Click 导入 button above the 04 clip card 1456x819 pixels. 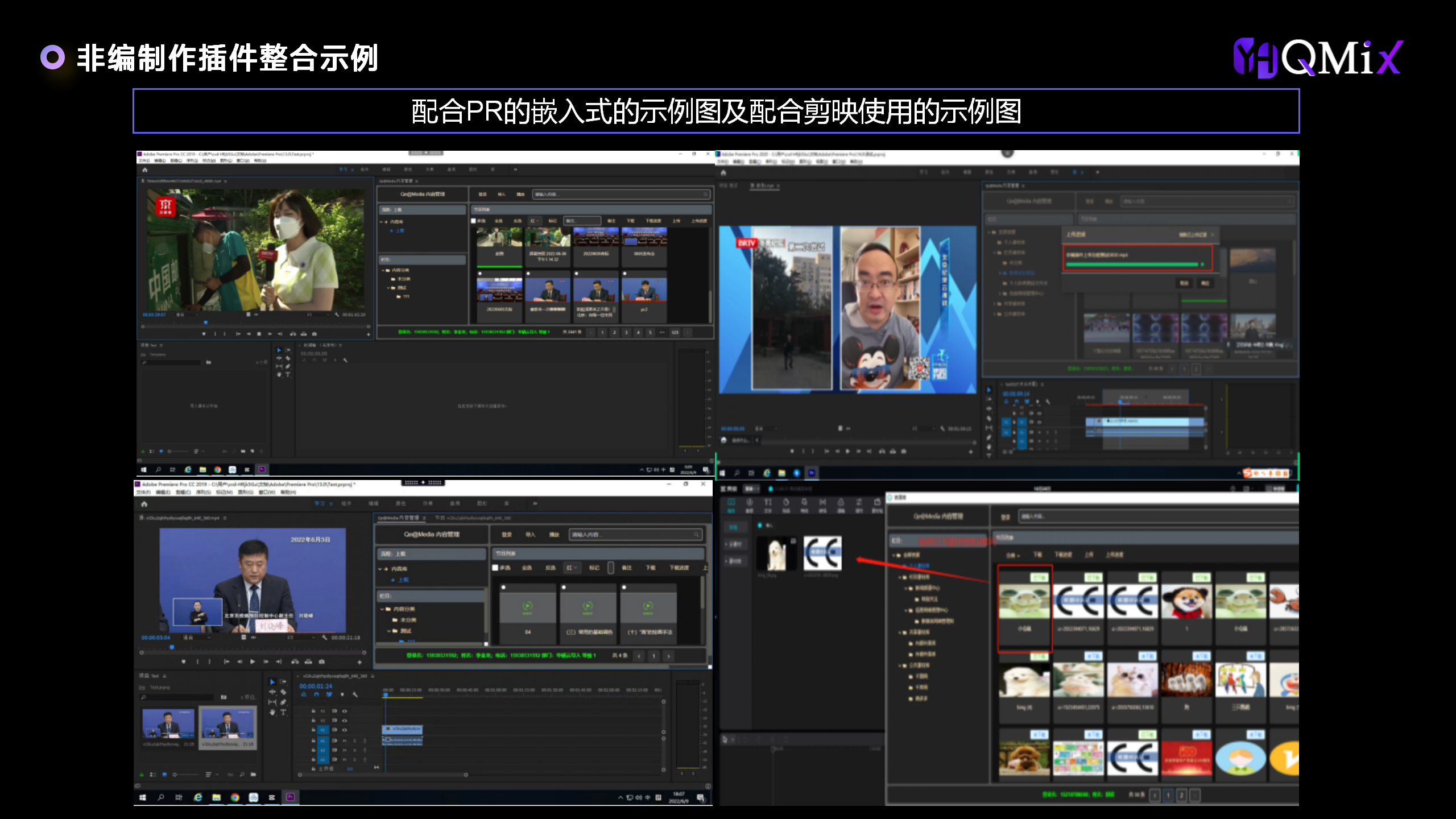pyautogui.click(x=530, y=535)
